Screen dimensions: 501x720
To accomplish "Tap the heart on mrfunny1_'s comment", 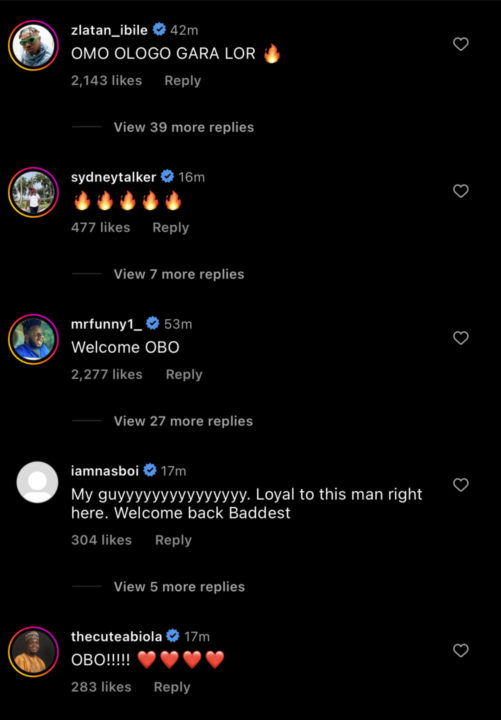I will pos(461,338).
